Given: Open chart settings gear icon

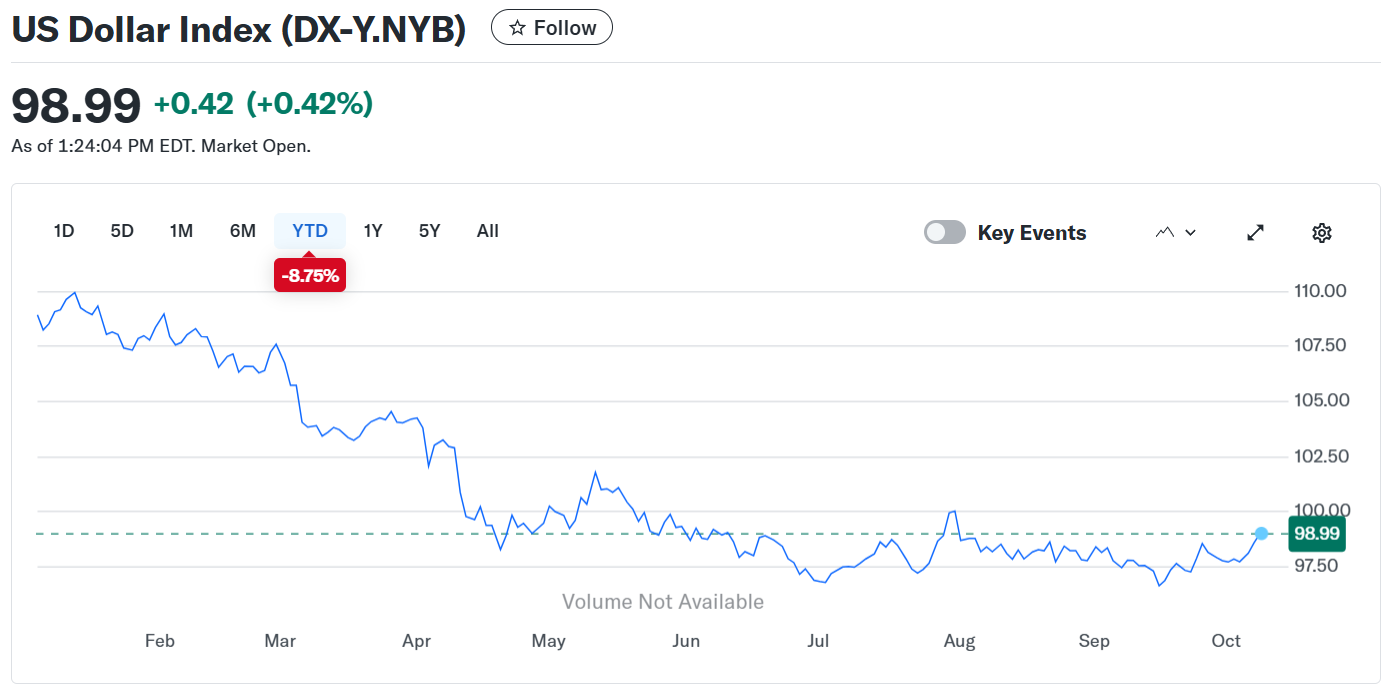Looking at the screenshot, I should pyautogui.click(x=1322, y=233).
